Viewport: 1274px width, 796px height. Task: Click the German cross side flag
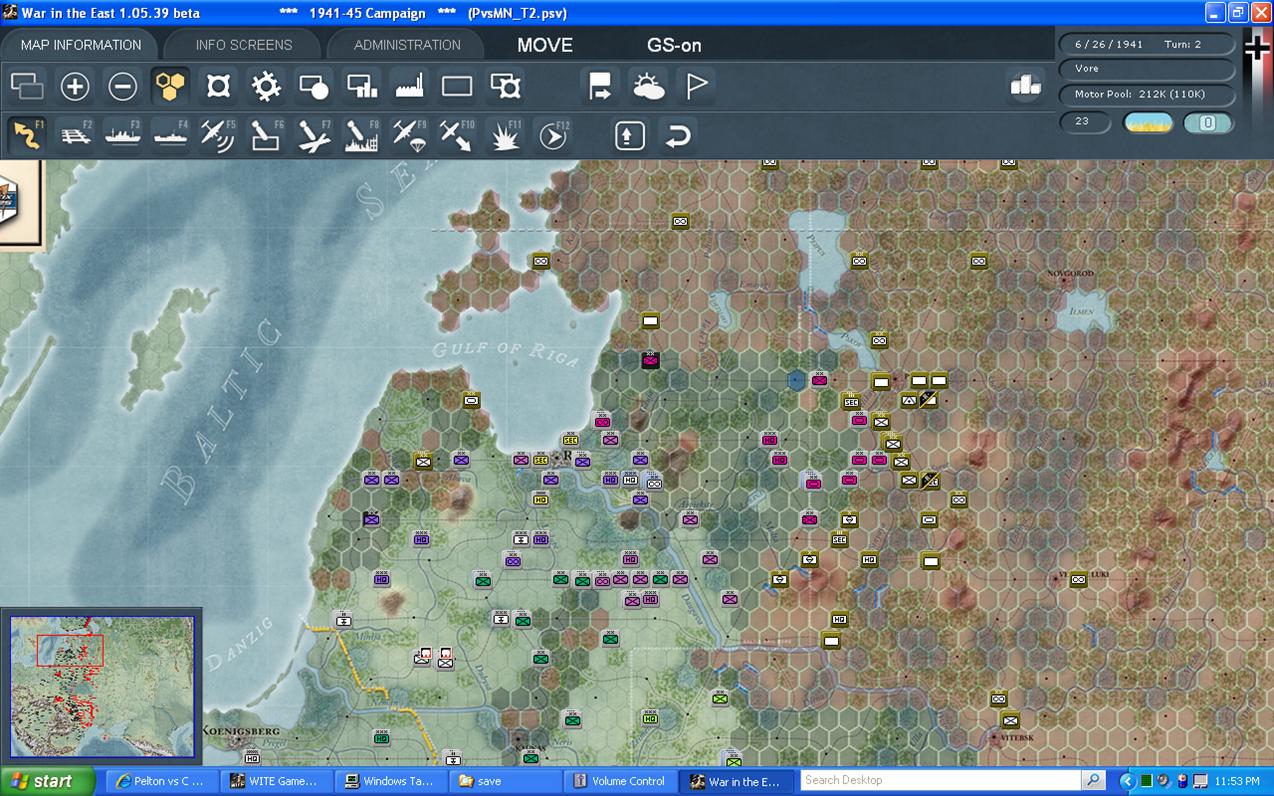(1257, 47)
